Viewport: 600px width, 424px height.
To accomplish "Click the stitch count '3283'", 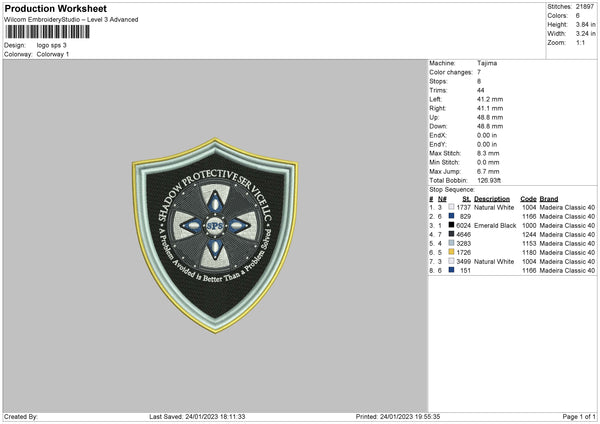I will [x=463, y=243].
